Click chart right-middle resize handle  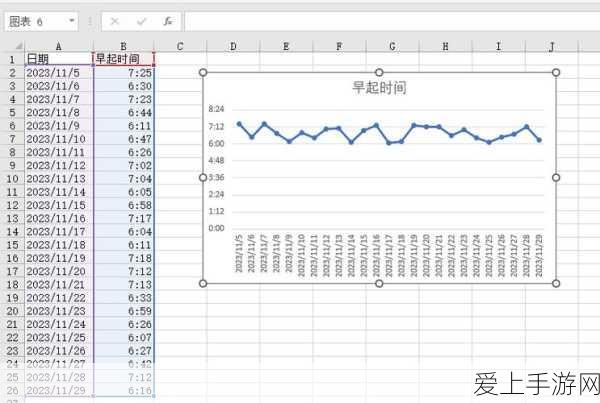[x=556, y=178]
